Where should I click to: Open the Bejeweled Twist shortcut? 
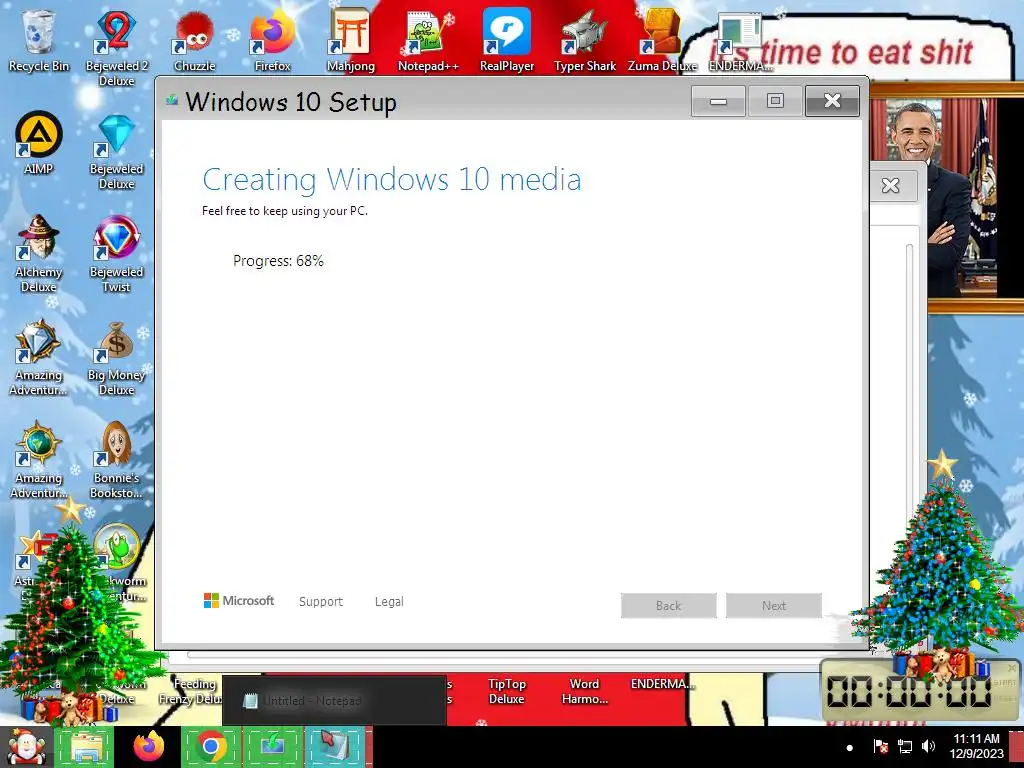click(116, 254)
